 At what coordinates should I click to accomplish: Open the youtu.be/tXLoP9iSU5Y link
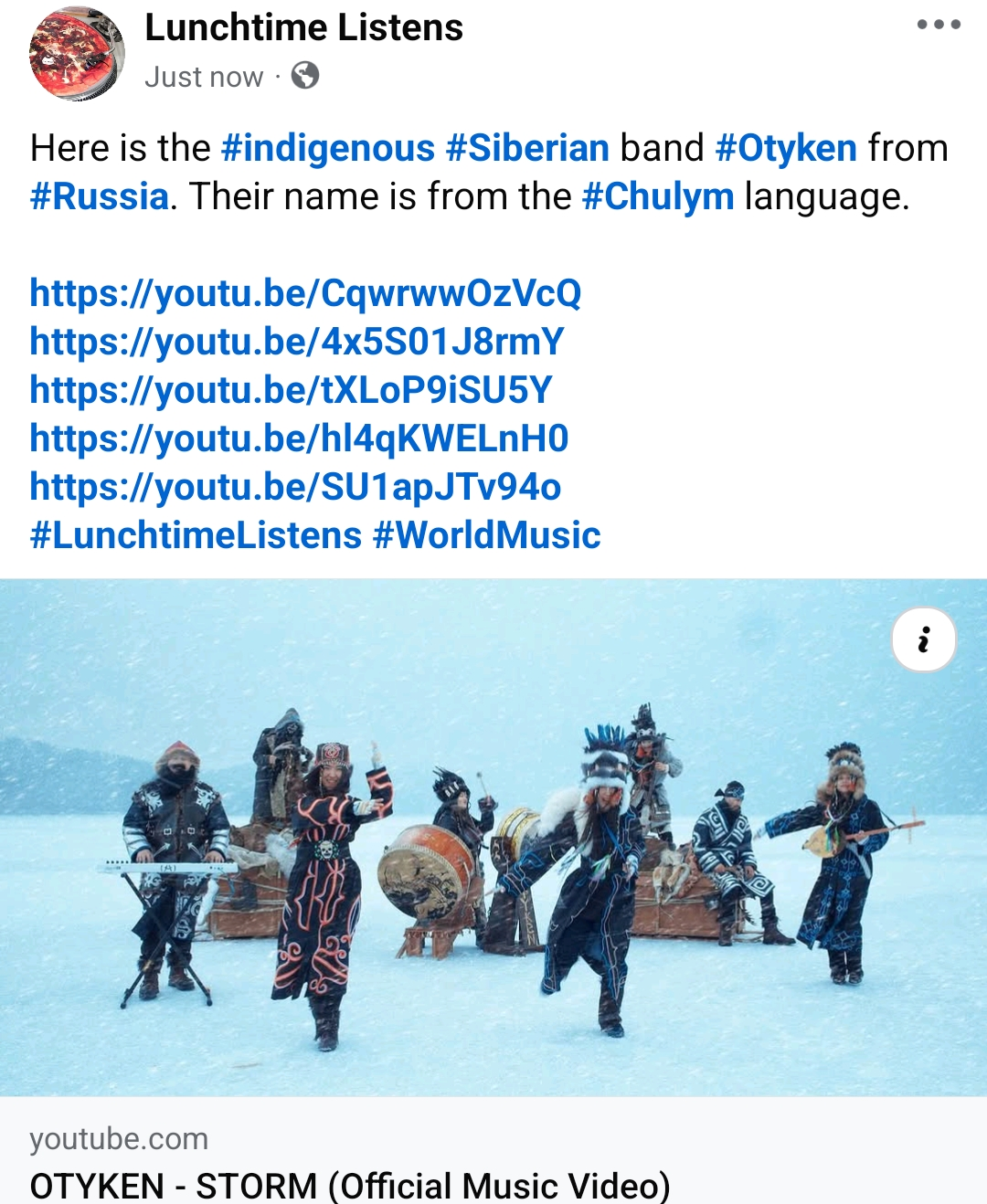click(x=291, y=390)
